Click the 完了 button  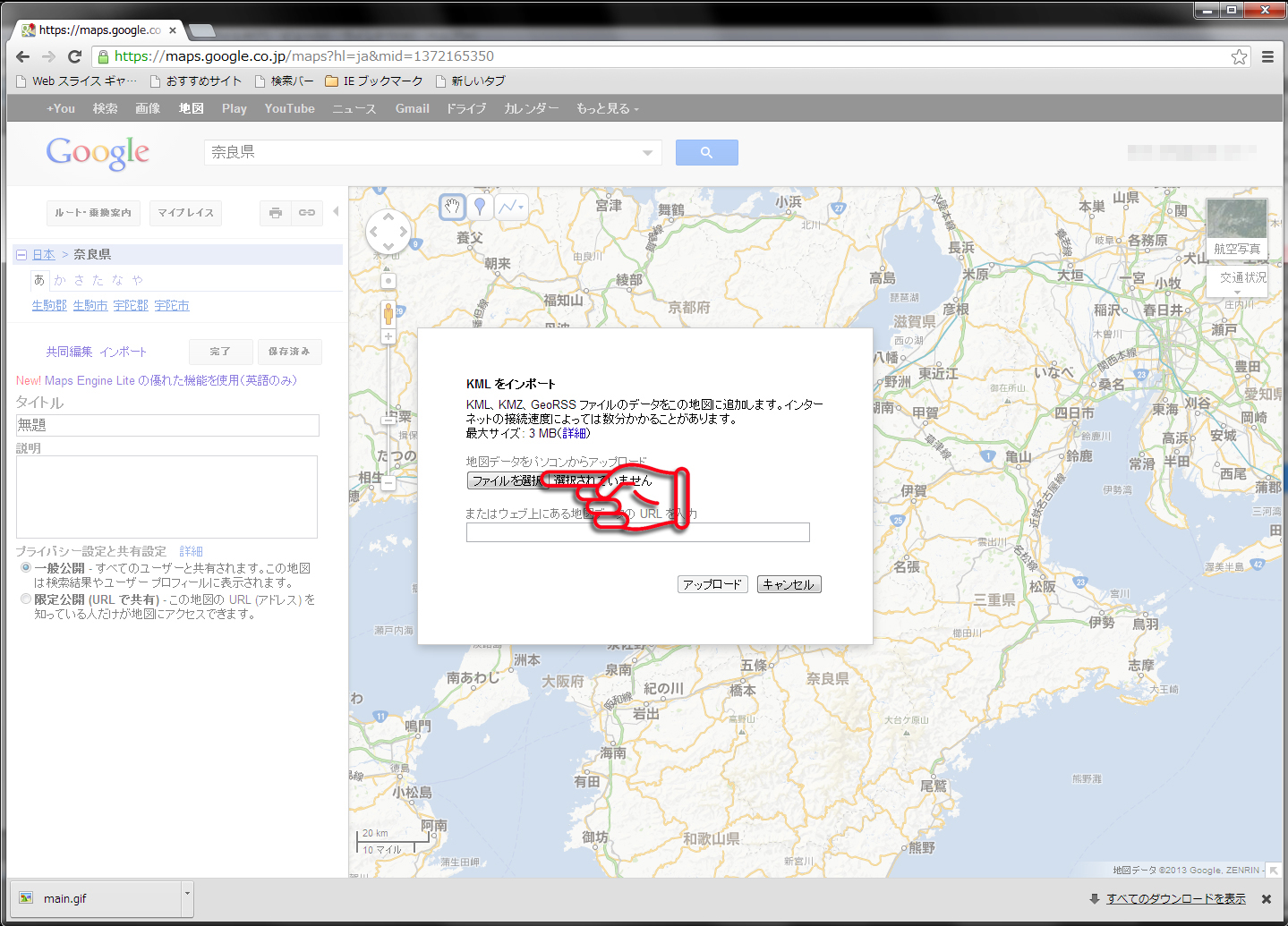pyautogui.click(x=220, y=352)
